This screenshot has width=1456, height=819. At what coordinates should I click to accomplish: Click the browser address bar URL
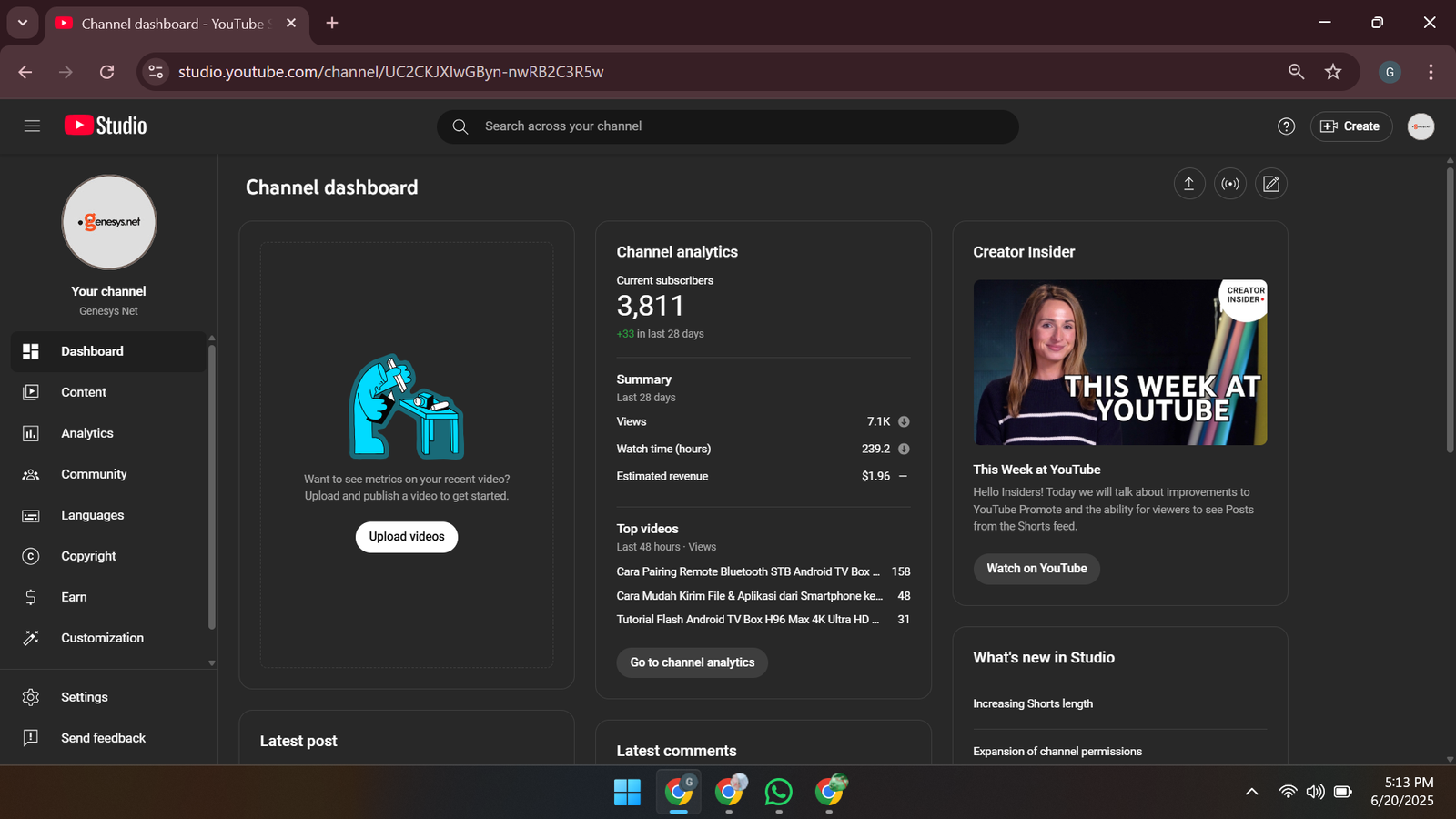[391, 72]
